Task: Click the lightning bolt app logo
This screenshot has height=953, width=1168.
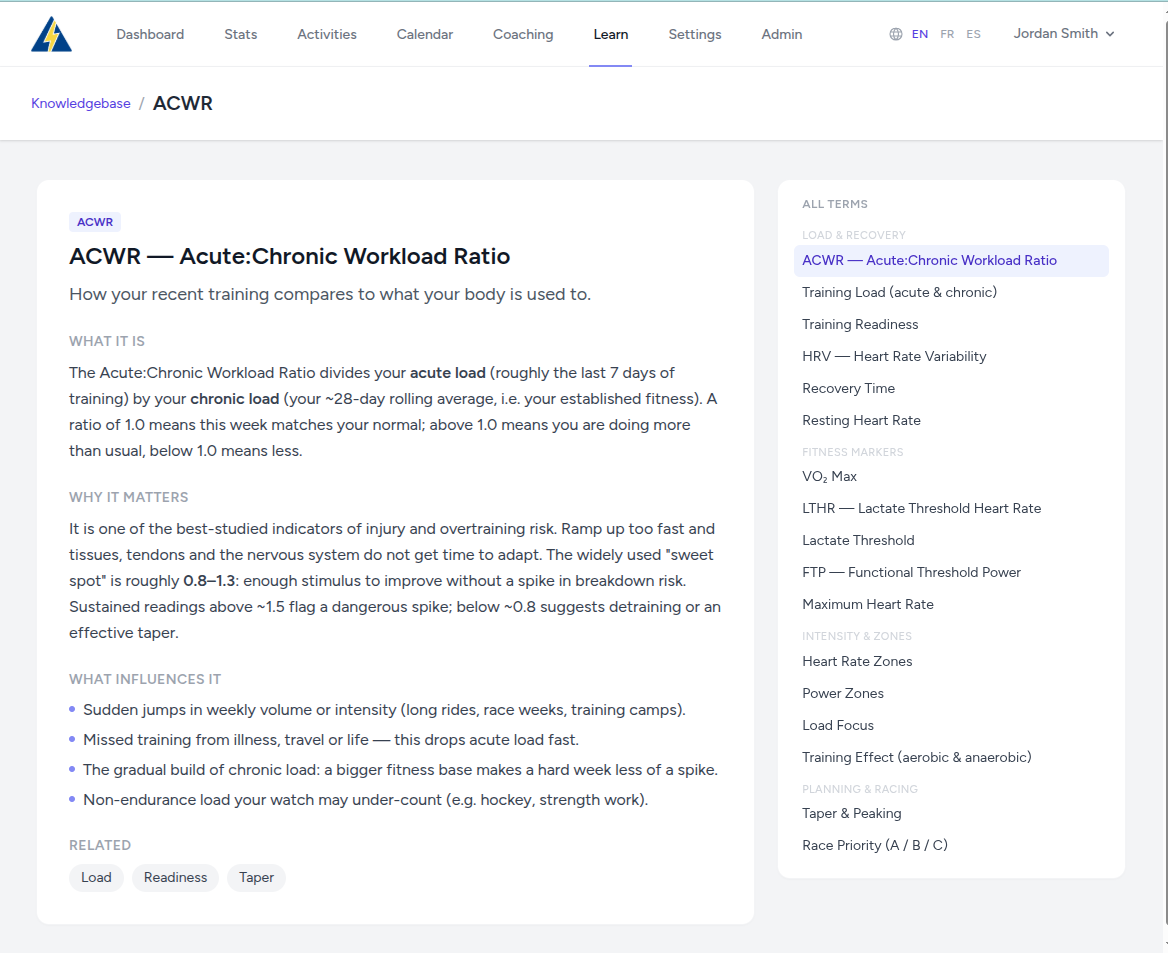Action: click(x=51, y=34)
